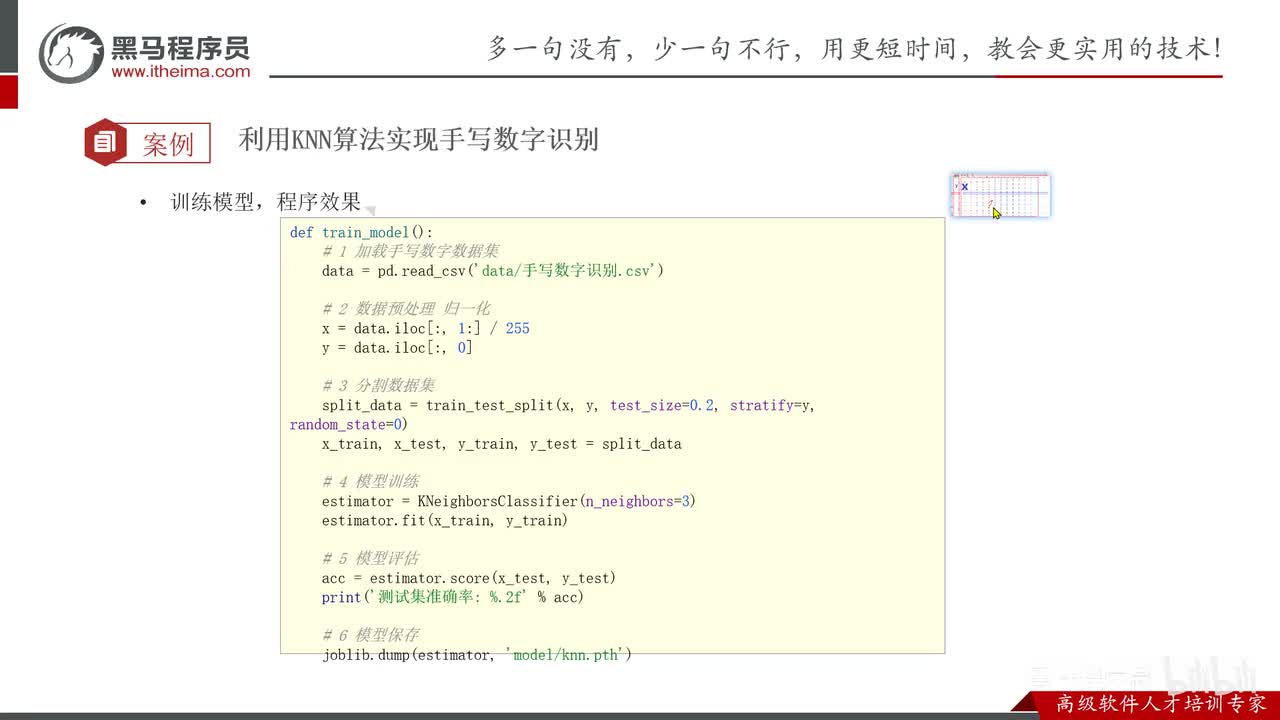Click the itheima horse logo
Screen dimensions: 1280x720
[70, 54]
